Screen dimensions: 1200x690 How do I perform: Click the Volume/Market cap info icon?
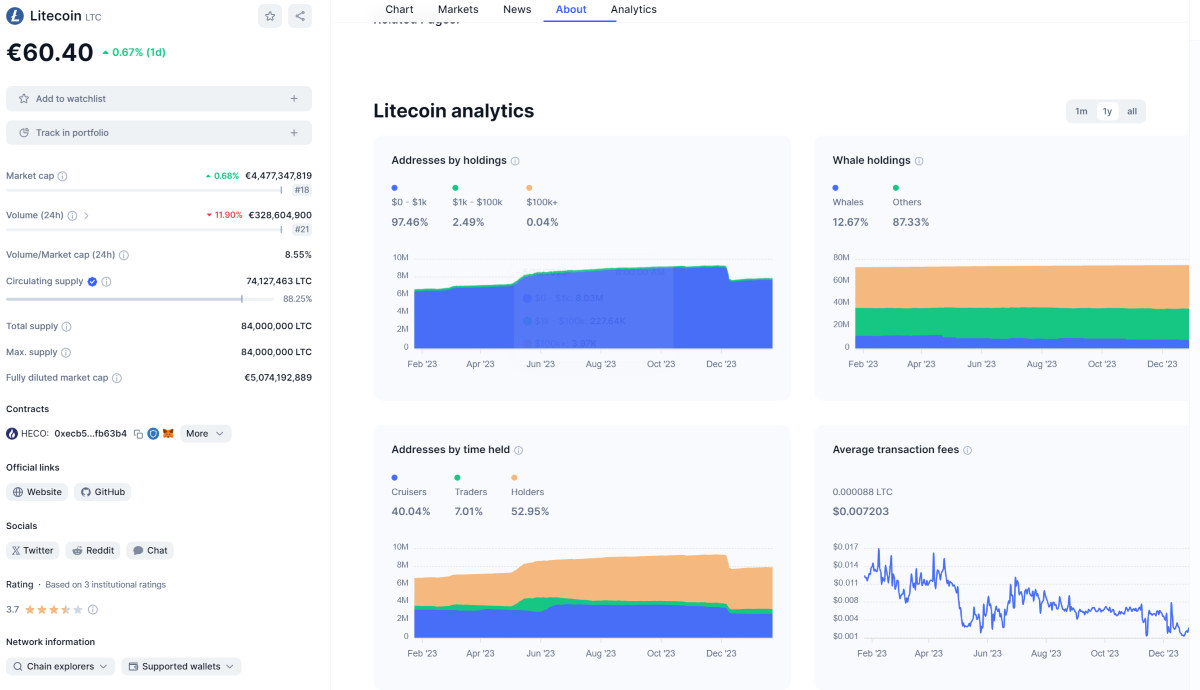[124, 255]
